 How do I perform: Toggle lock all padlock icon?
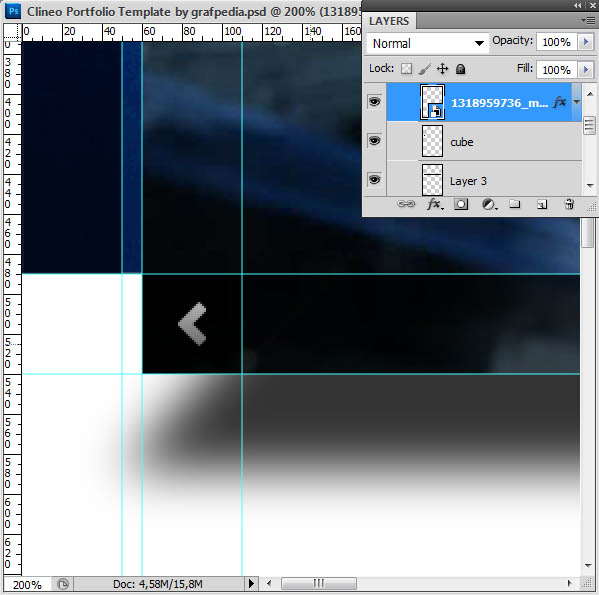461,69
